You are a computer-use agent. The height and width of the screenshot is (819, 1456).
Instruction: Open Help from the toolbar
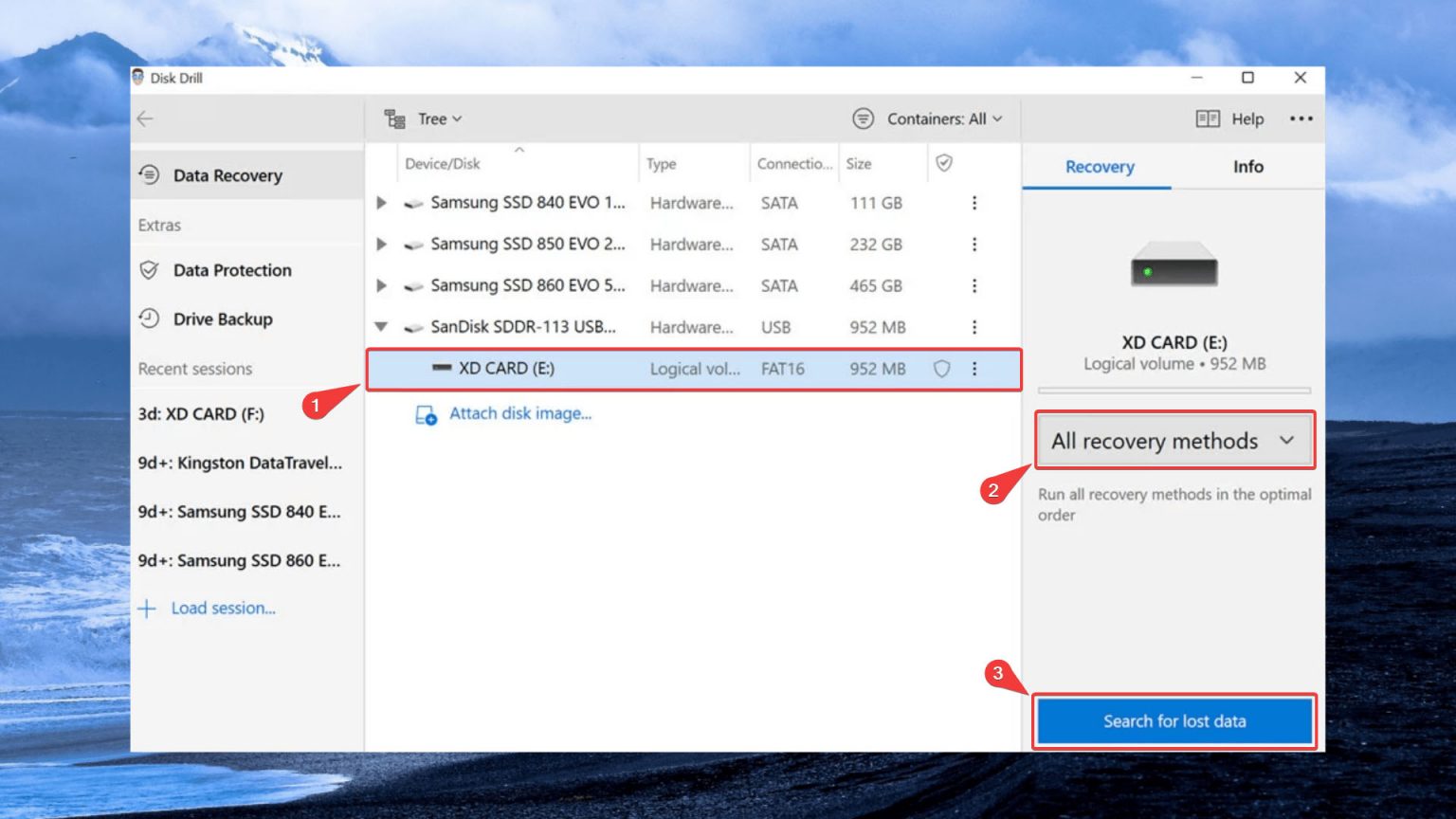pyautogui.click(x=1247, y=118)
